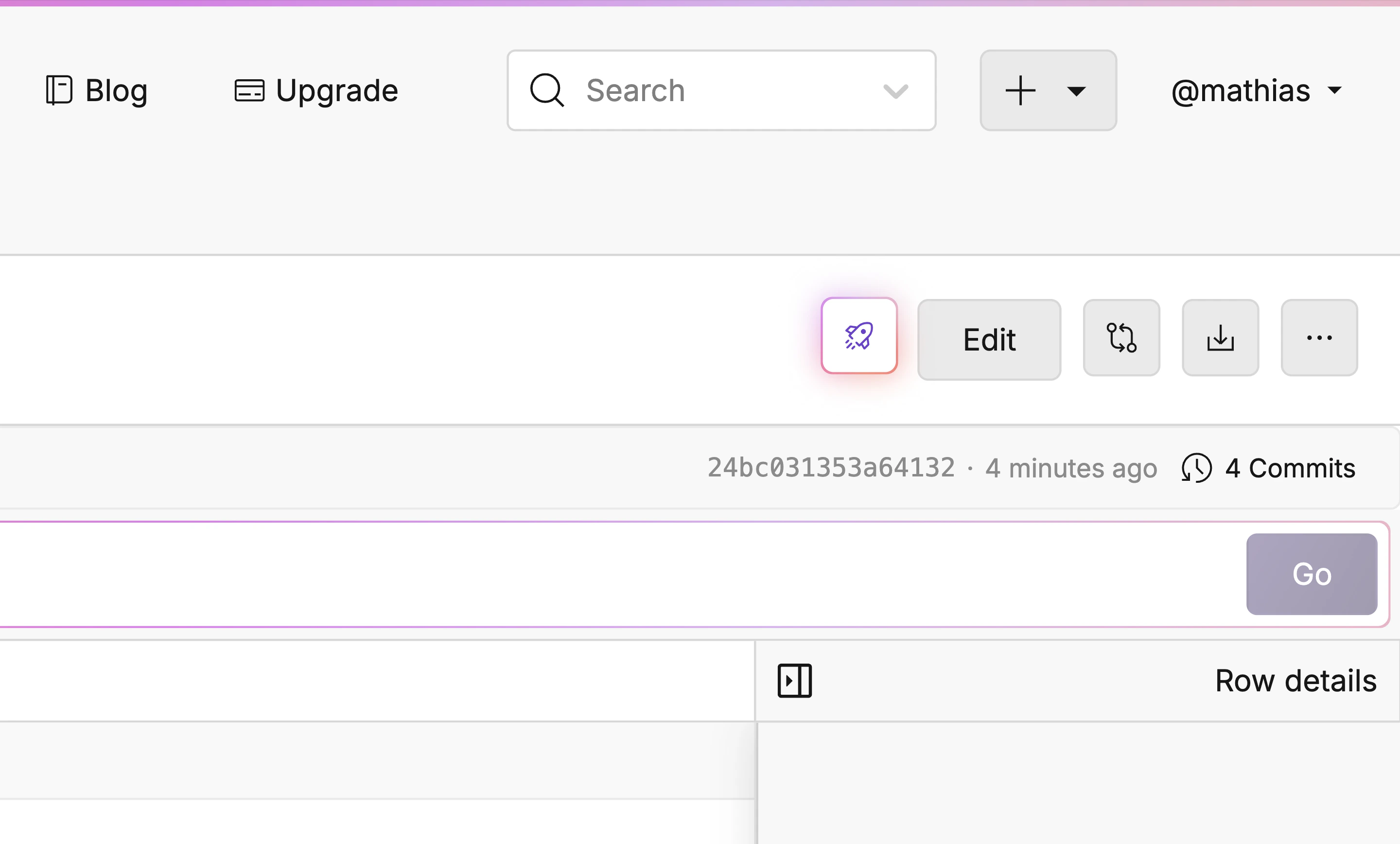Click the pull request compare icon button
This screenshot has height=844, width=1400.
tap(1121, 338)
